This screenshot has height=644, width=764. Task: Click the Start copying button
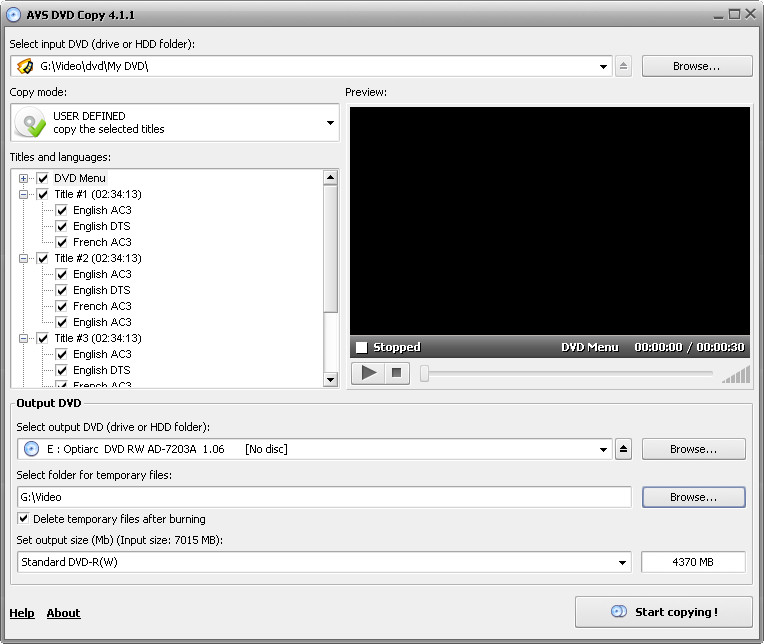664,612
